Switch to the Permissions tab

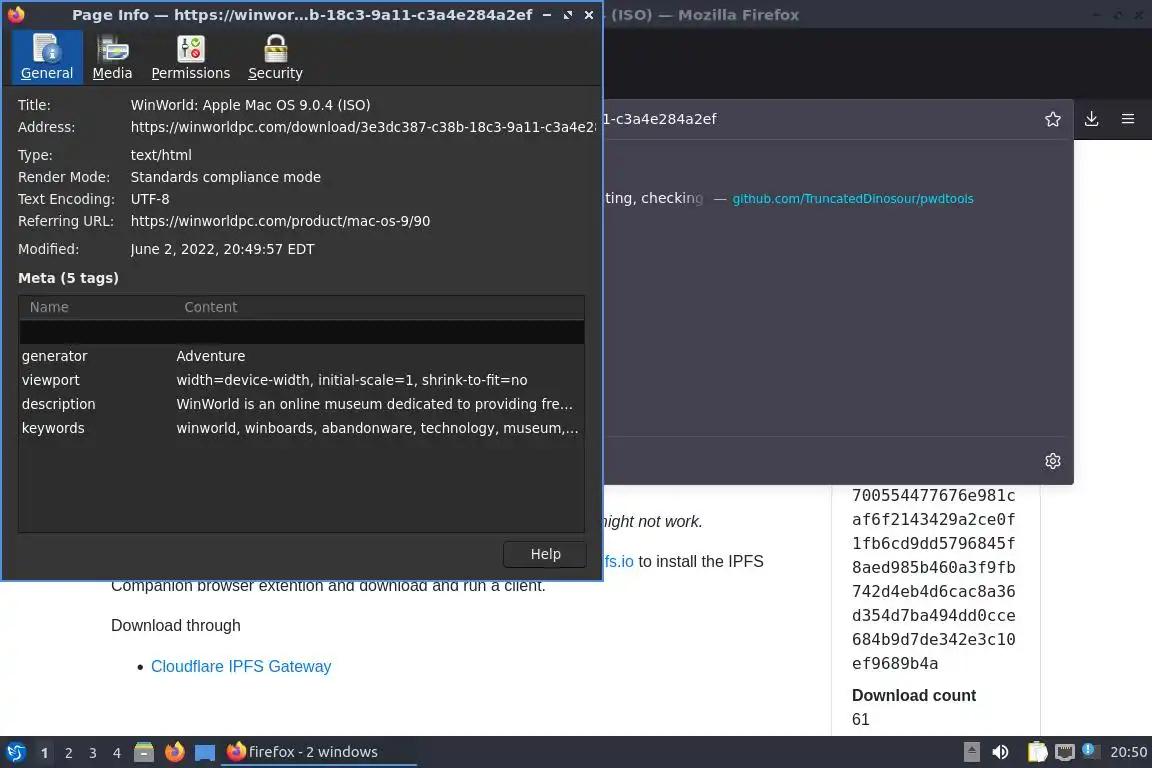pos(190,57)
